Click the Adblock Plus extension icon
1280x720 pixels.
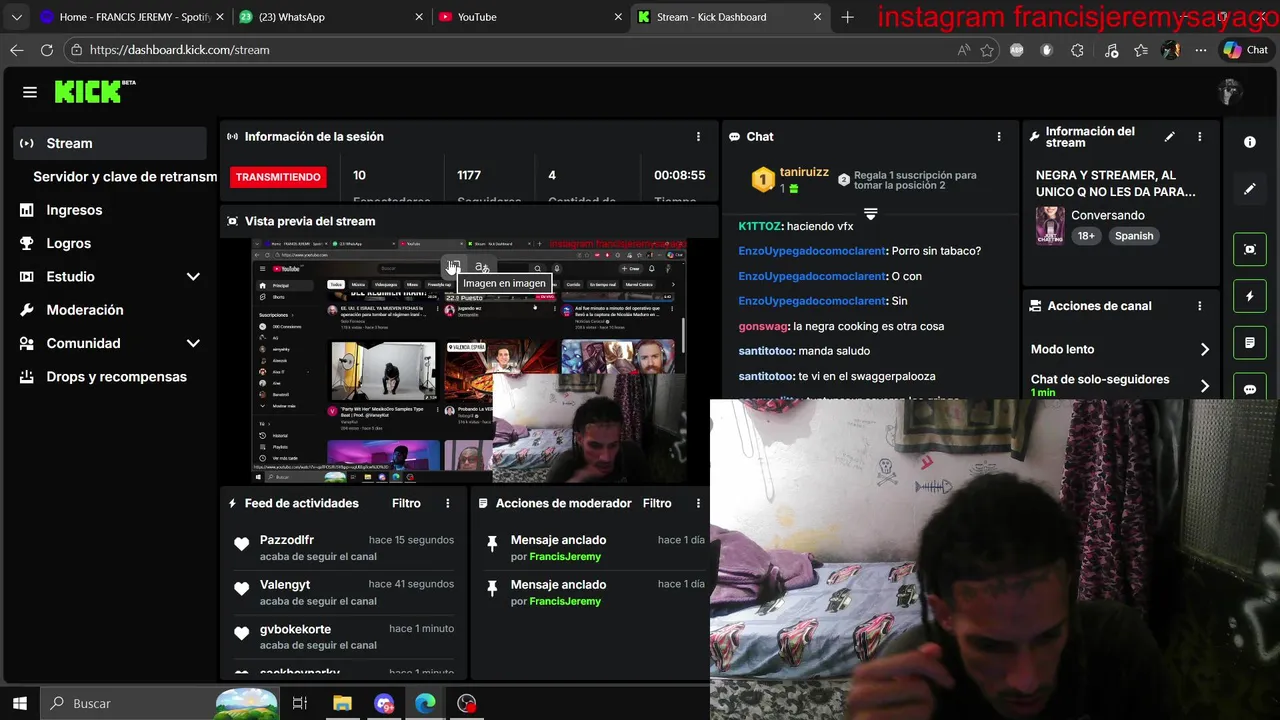point(1017,50)
